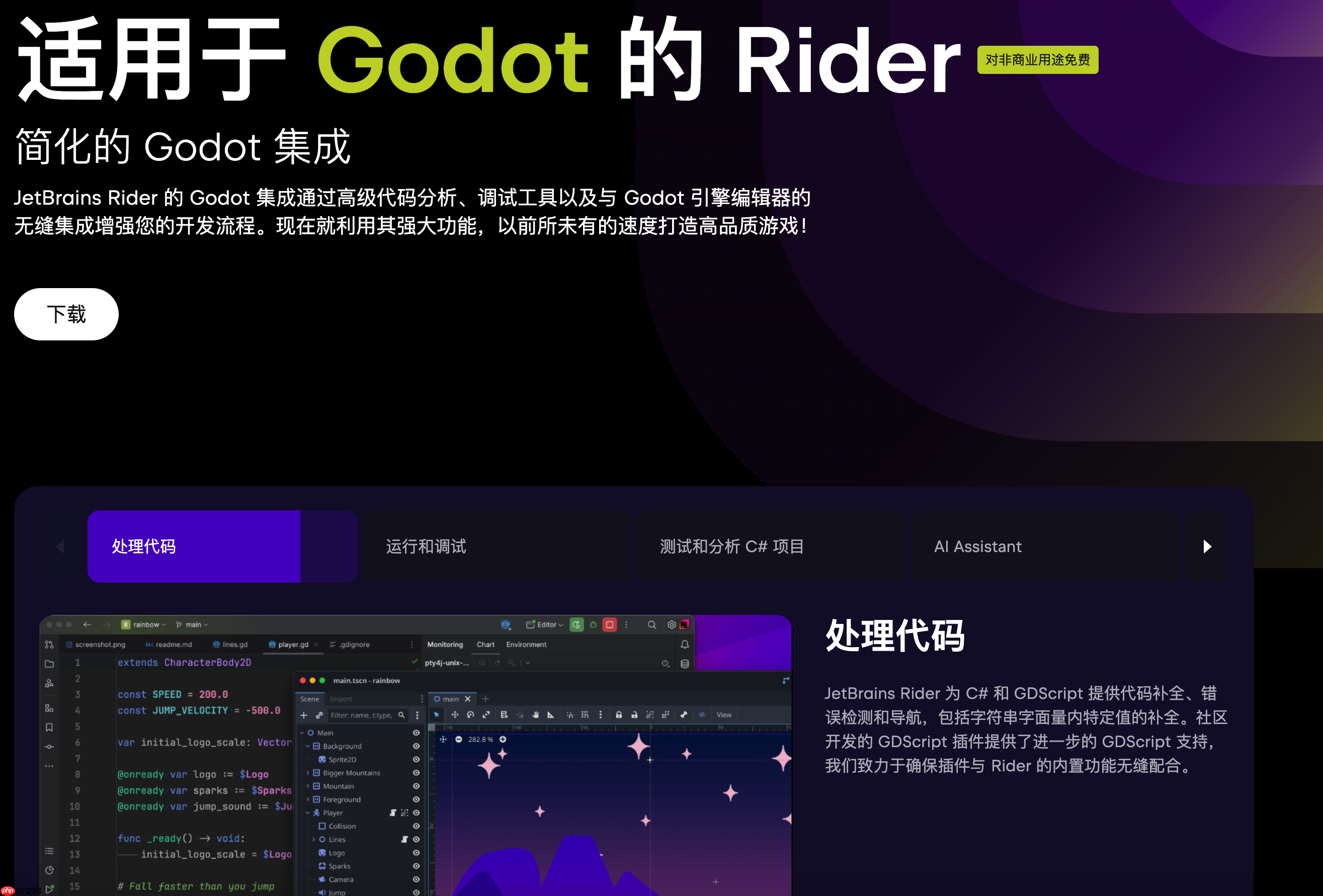Select the AI Assistant feature link
This screenshot has height=896, width=1323.
click(977, 547)
